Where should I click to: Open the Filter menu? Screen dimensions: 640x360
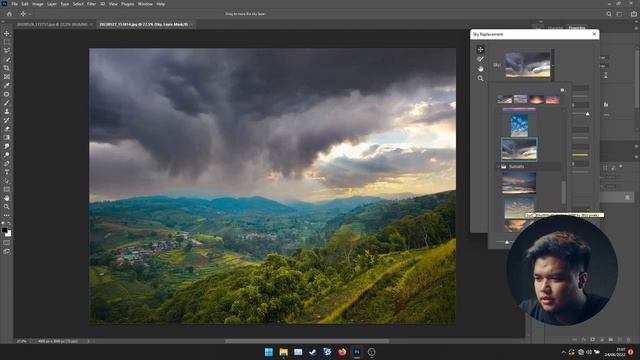click(x=91, y=4)
